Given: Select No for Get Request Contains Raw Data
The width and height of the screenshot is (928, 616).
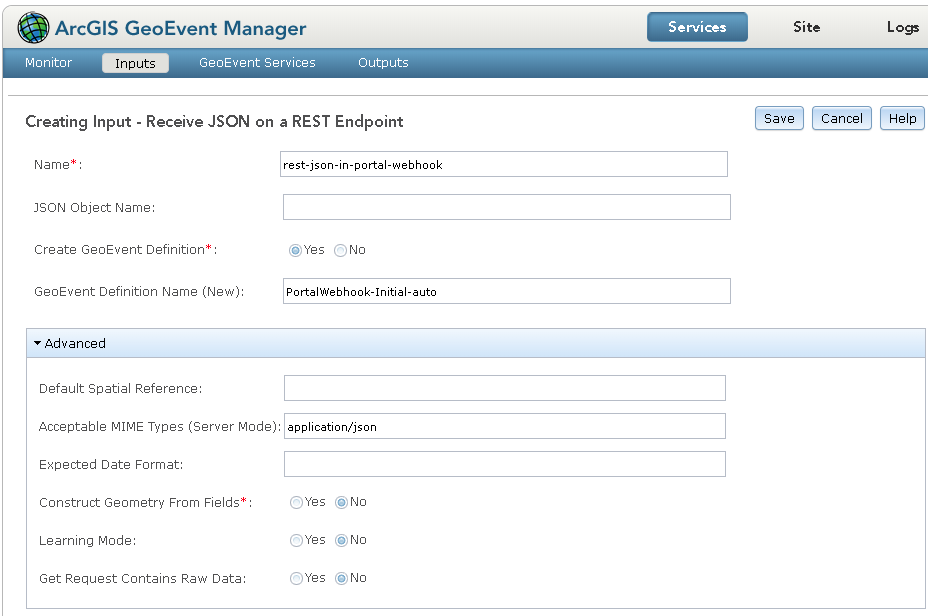Looking at the screenshot, I should [x=341, y=578].
